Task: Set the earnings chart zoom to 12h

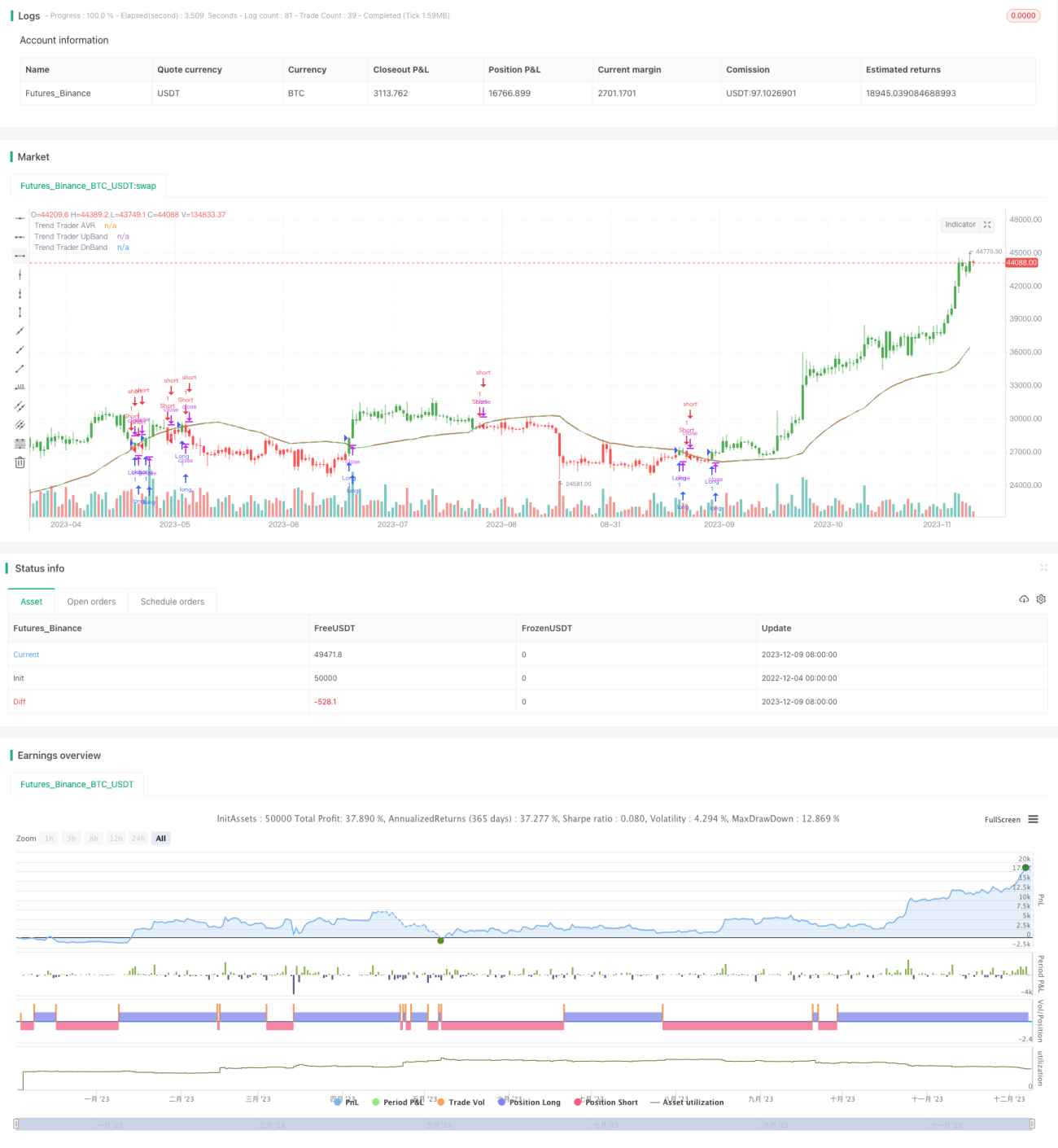Action: (116, 839)
